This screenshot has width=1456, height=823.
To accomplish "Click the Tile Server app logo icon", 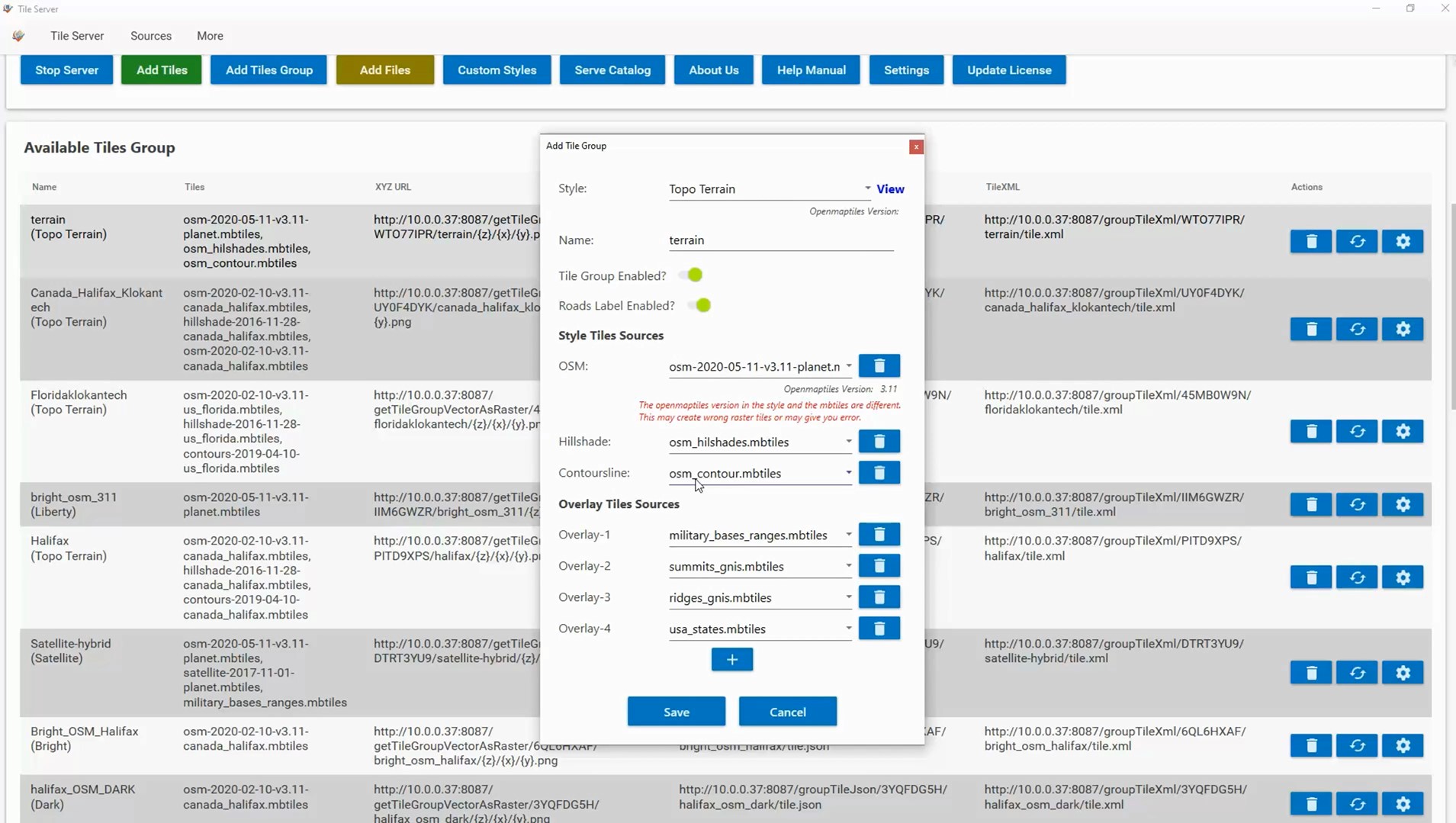I will click(x=19, y=36).
